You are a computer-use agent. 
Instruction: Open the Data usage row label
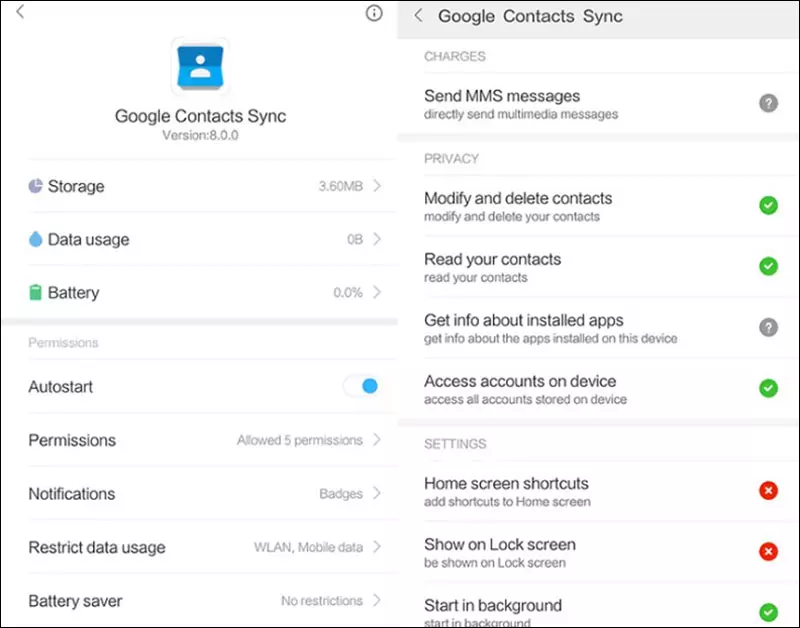[x=88, y=239]
